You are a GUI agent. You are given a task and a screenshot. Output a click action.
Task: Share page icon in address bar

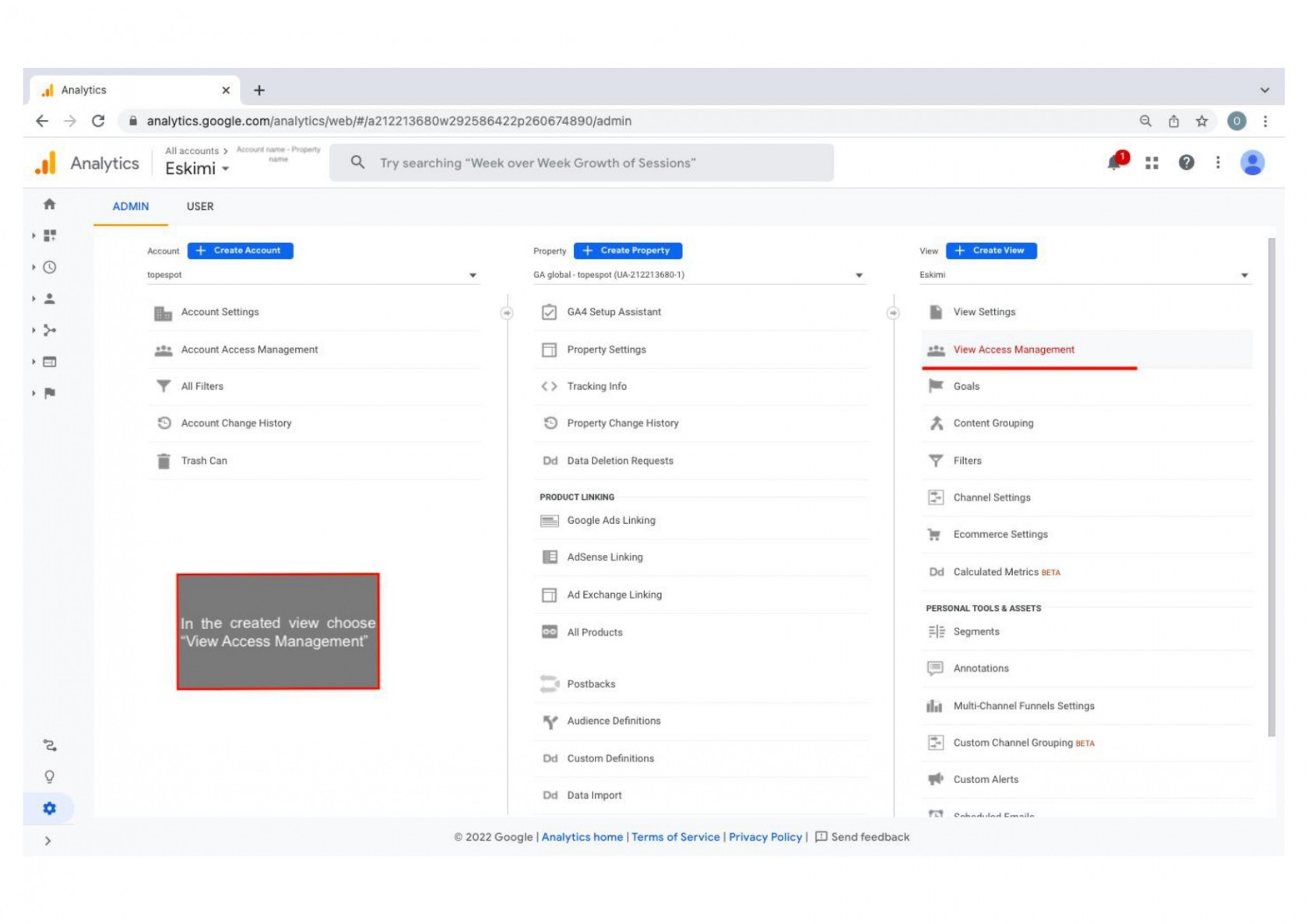click(x=1173, y=121)
